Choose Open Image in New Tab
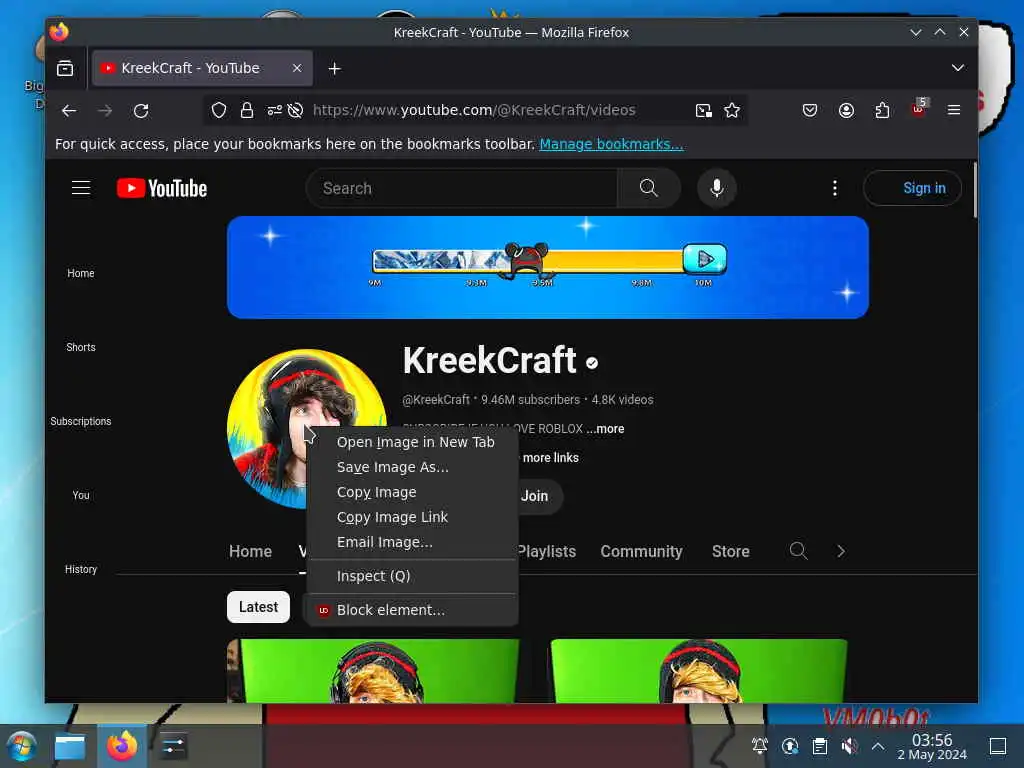 (x=413, y=442)
